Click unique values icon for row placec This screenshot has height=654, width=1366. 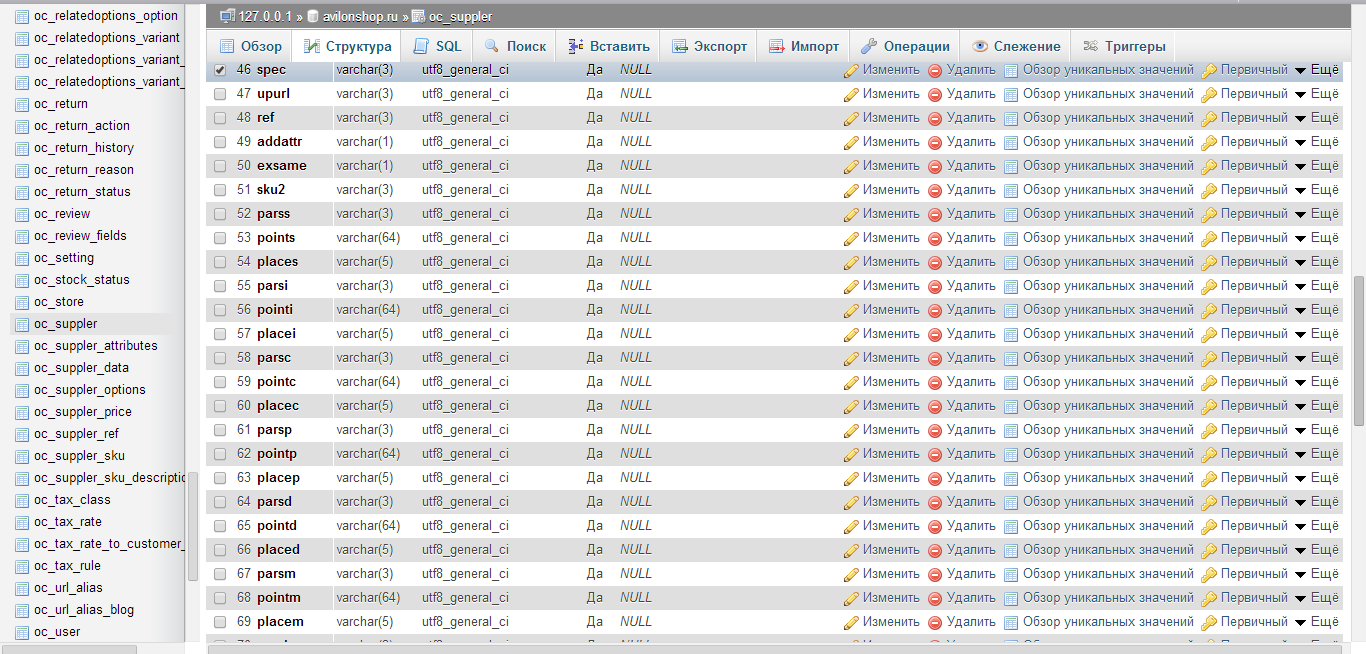(1011, 406)
